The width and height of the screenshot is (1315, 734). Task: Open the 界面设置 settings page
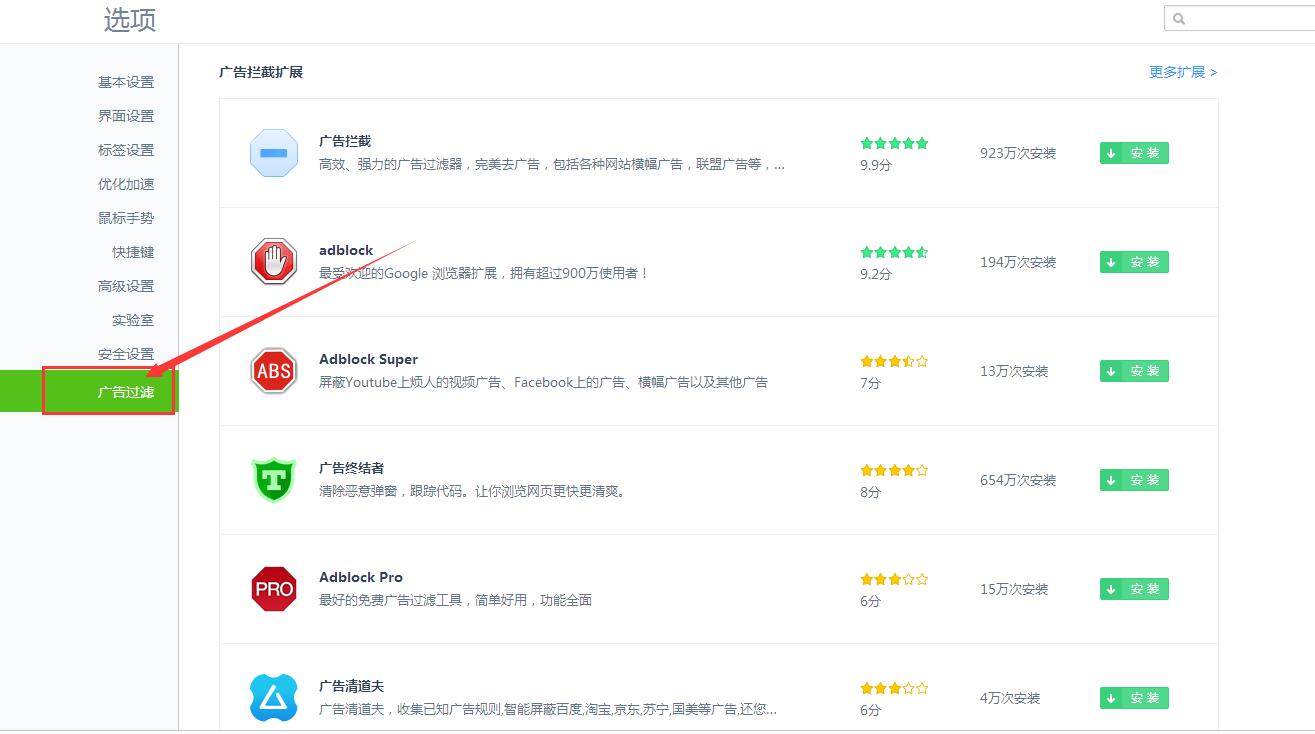click(124, 116)
